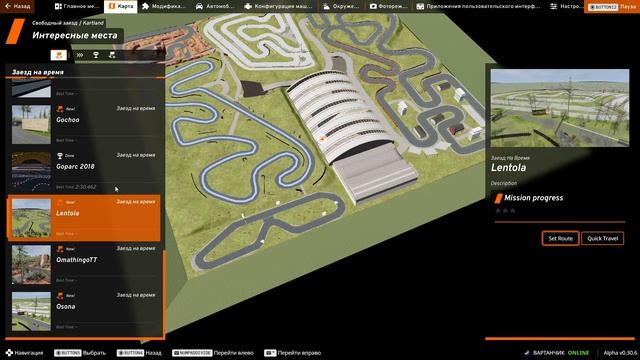Click the camera icon for photo mode
Screen dimensions: 640x360
(373, 7)
